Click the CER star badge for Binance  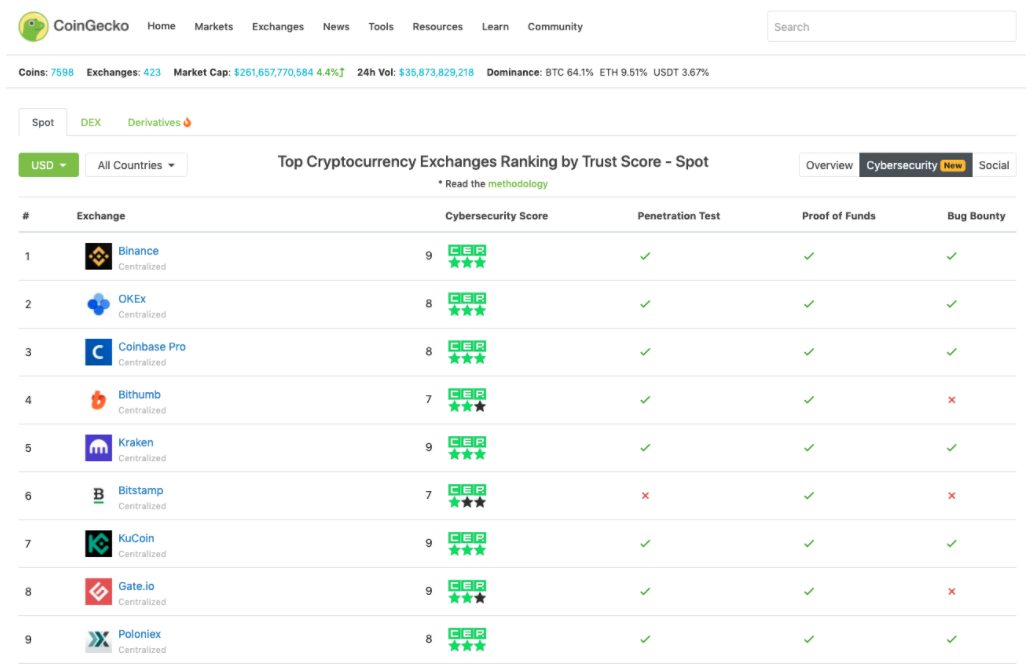pyautogui.click(x=467, y=256)
